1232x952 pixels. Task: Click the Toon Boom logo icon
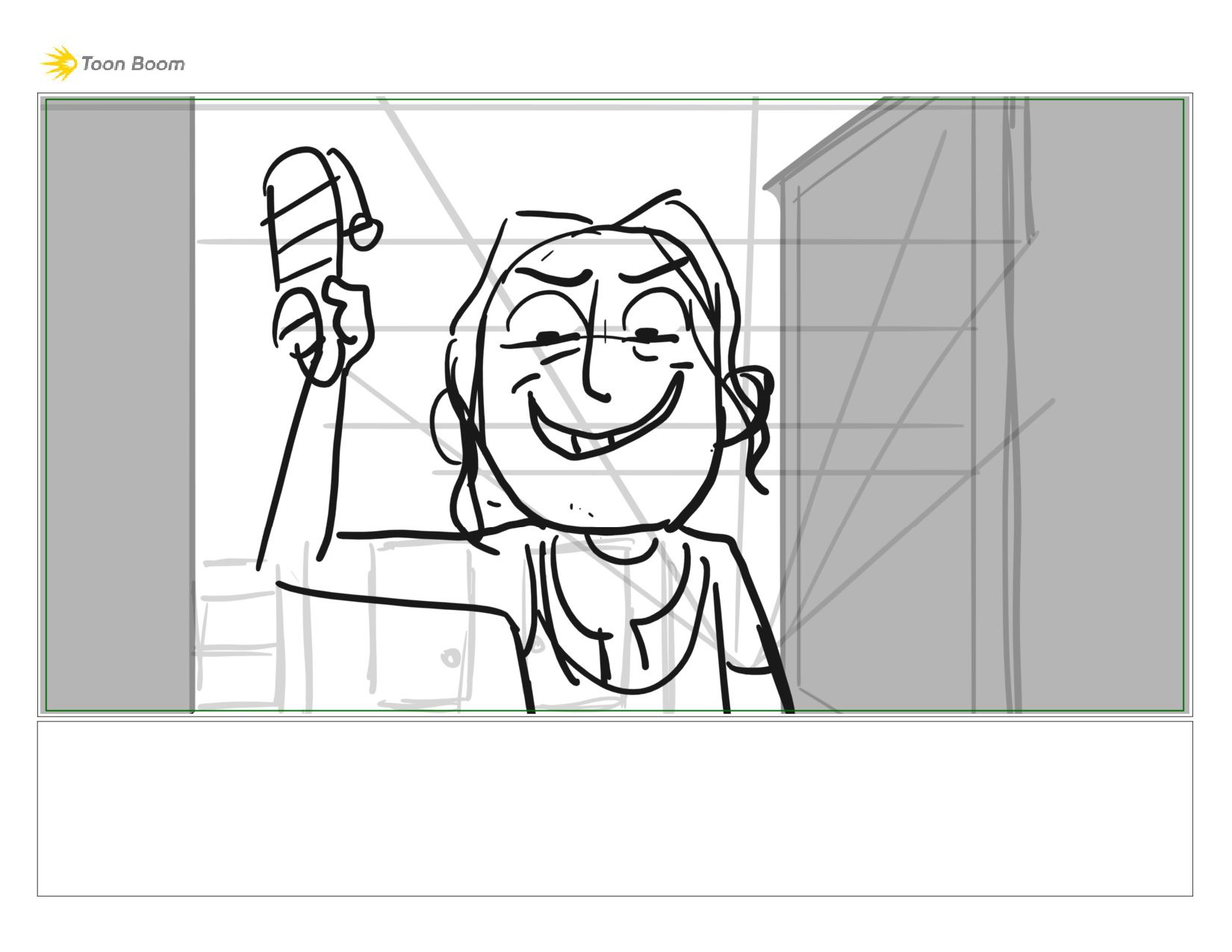[59, 63]
